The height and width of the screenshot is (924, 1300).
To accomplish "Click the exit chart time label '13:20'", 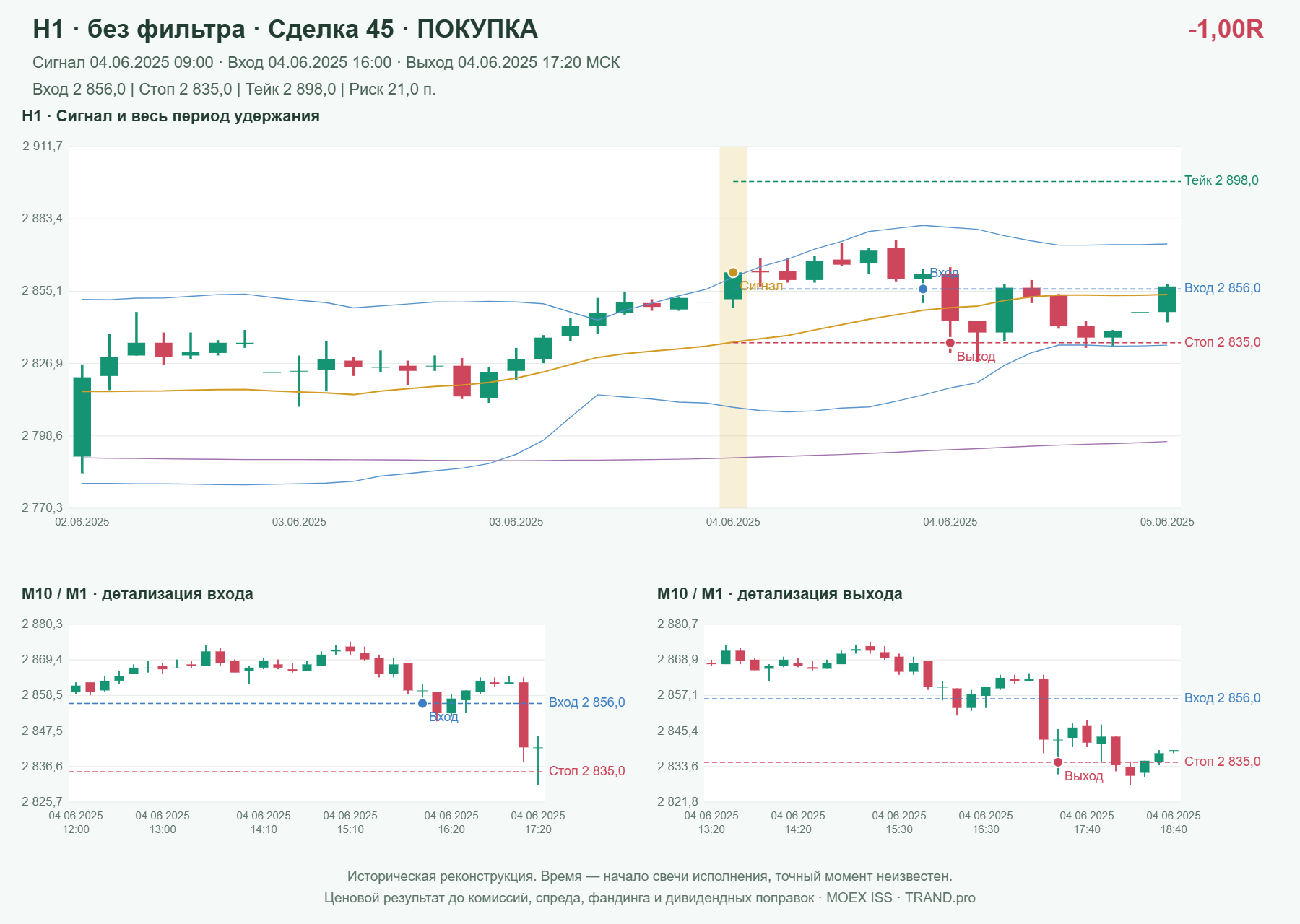I will tap(711, 829).
